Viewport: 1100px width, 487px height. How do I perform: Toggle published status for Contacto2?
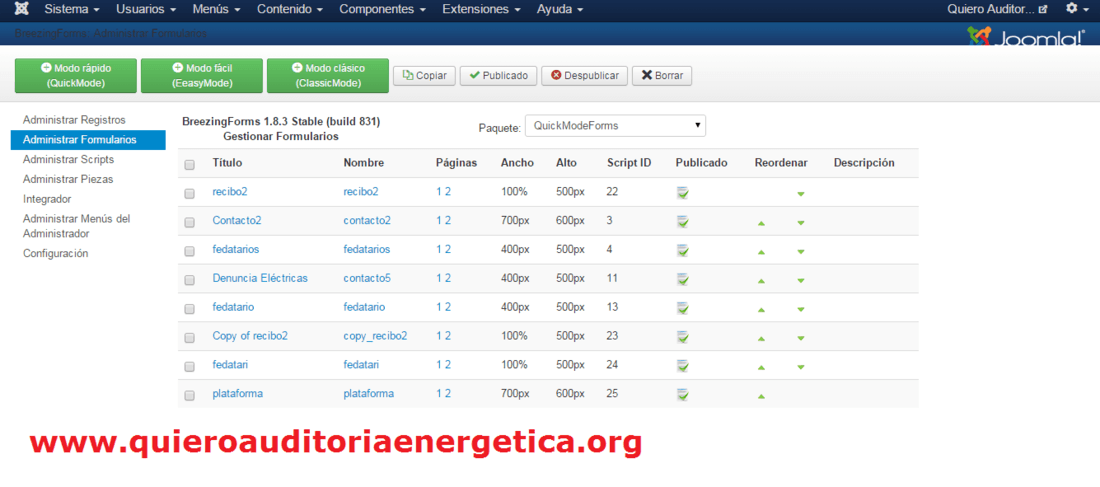(683, 221)
